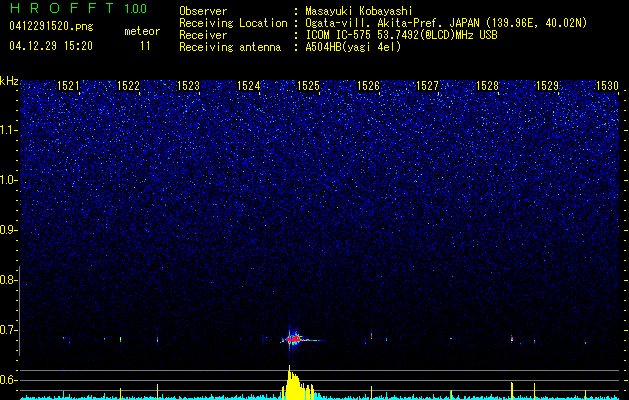The image size is (629, 400).
Task: Select the antenna value A504HB(yagi 4el)
Action: click(x=353, y=47)
